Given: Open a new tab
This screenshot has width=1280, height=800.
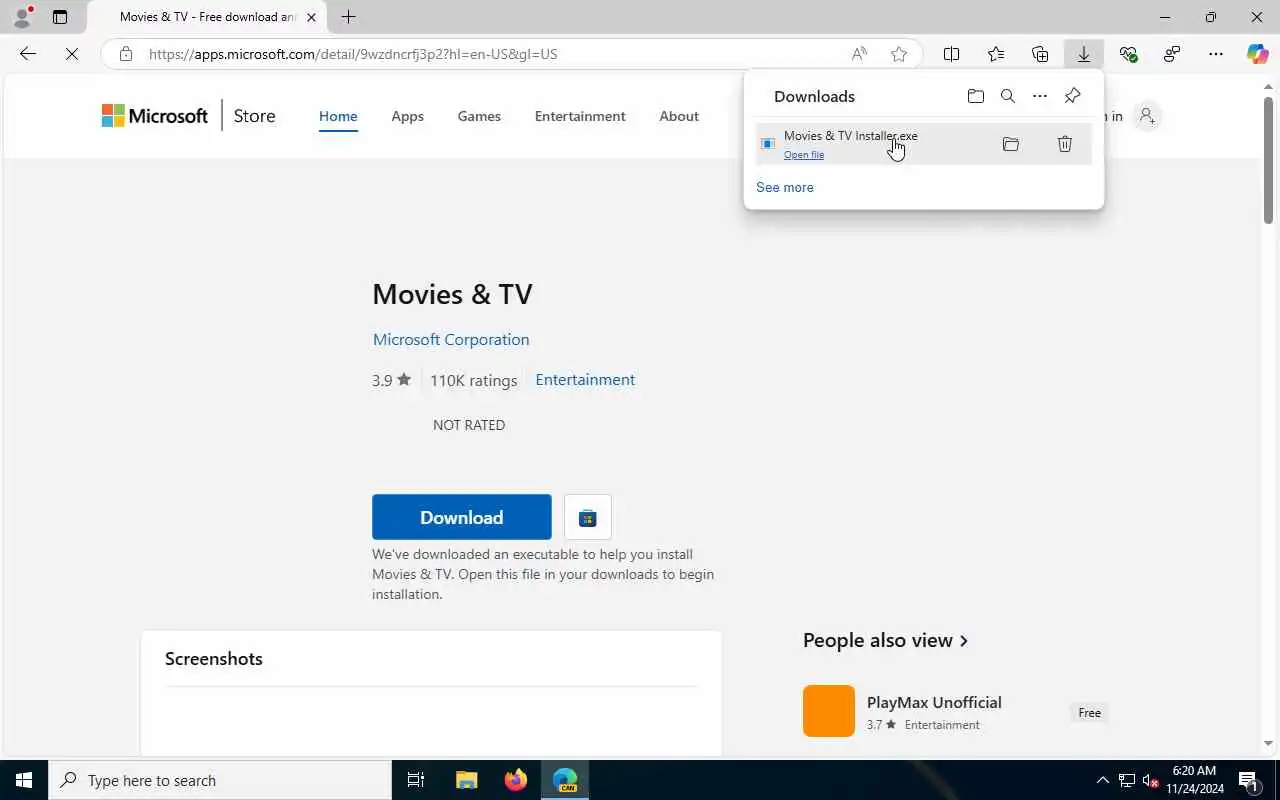Looking at the screenshot, I should click(348, 17).
